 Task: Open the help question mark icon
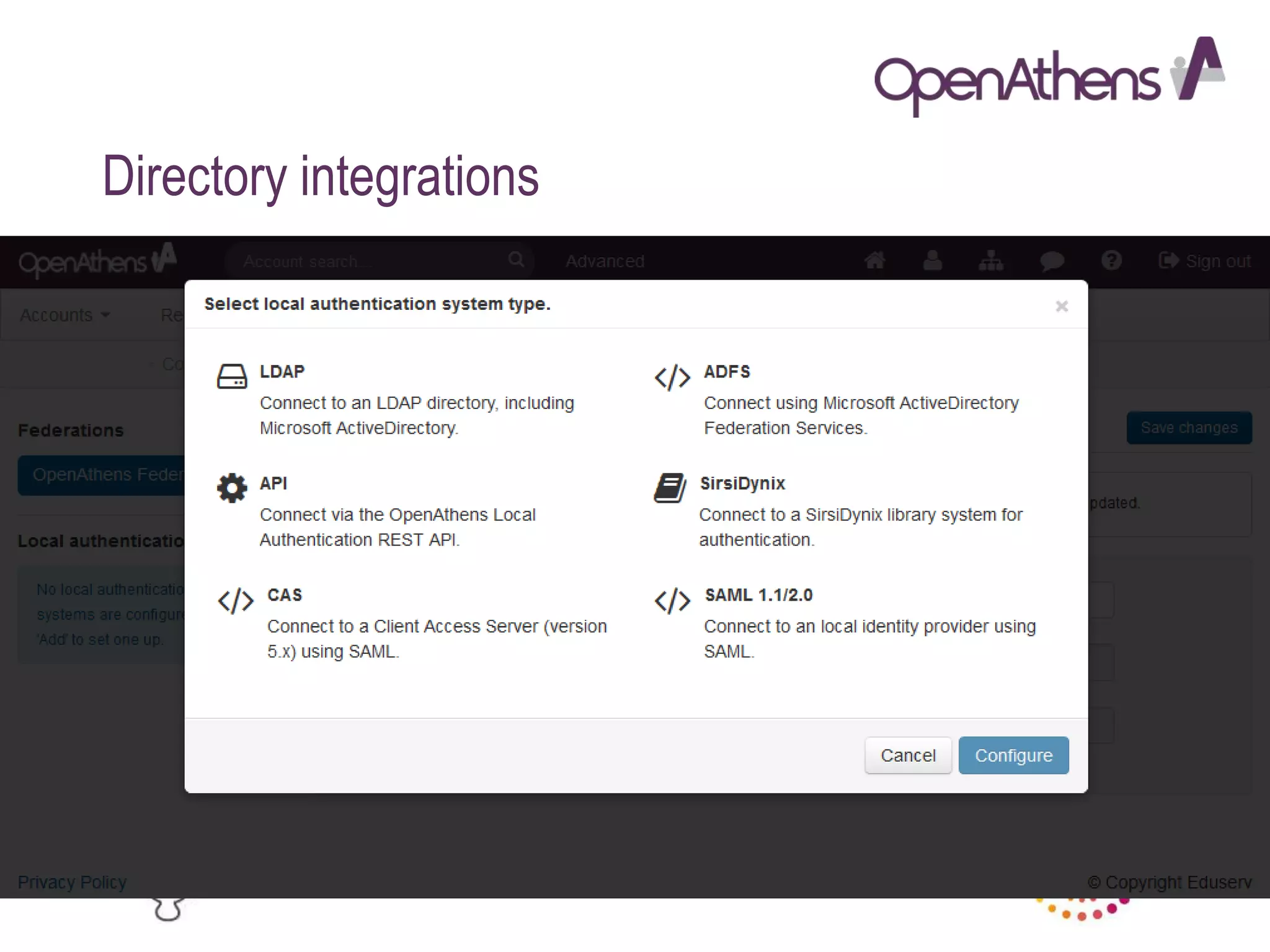tap(1111, 260)
